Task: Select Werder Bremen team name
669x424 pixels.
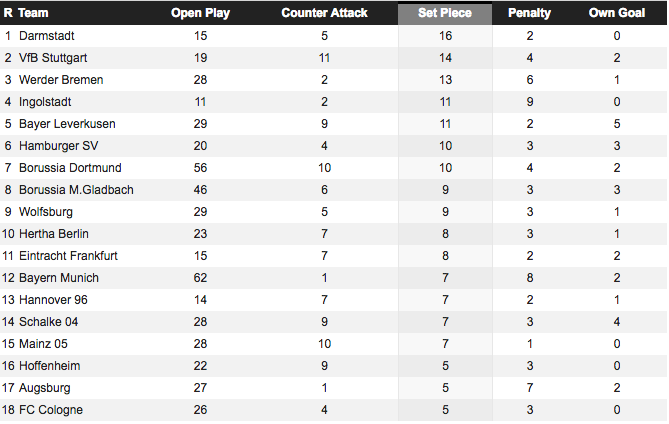Action: (61, 80)
